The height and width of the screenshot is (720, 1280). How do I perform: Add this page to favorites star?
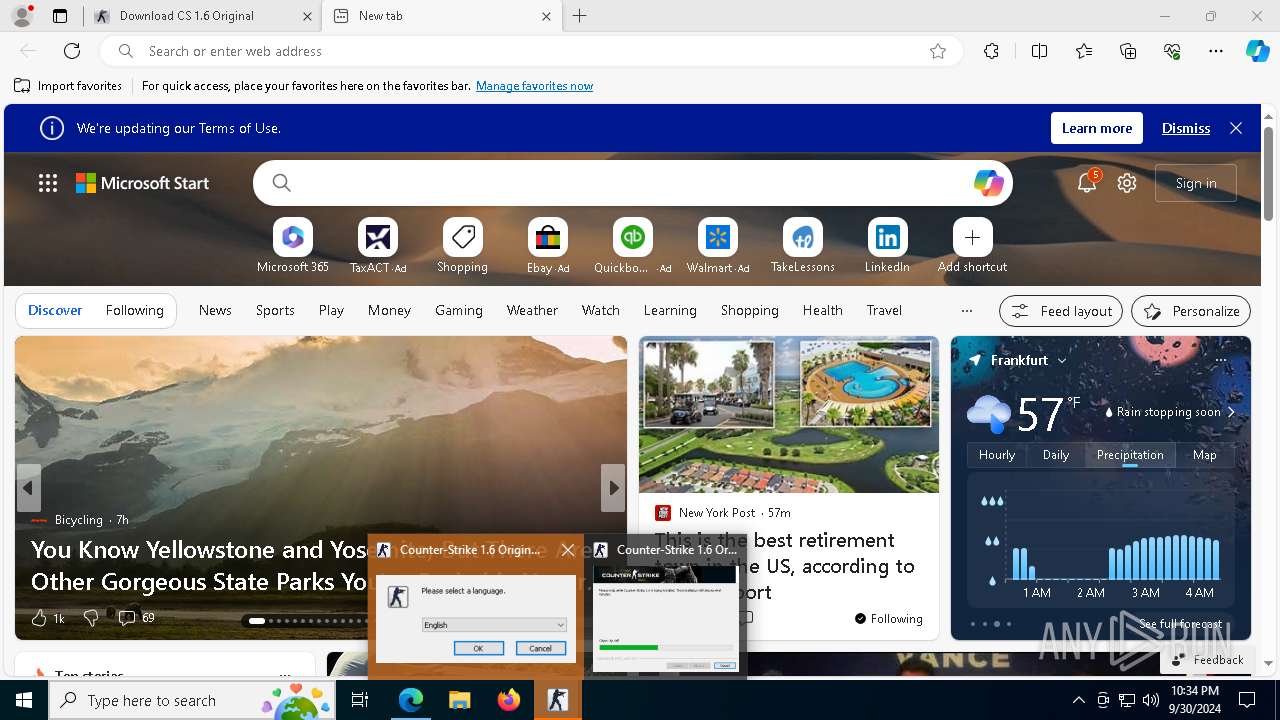click(938, 51)
